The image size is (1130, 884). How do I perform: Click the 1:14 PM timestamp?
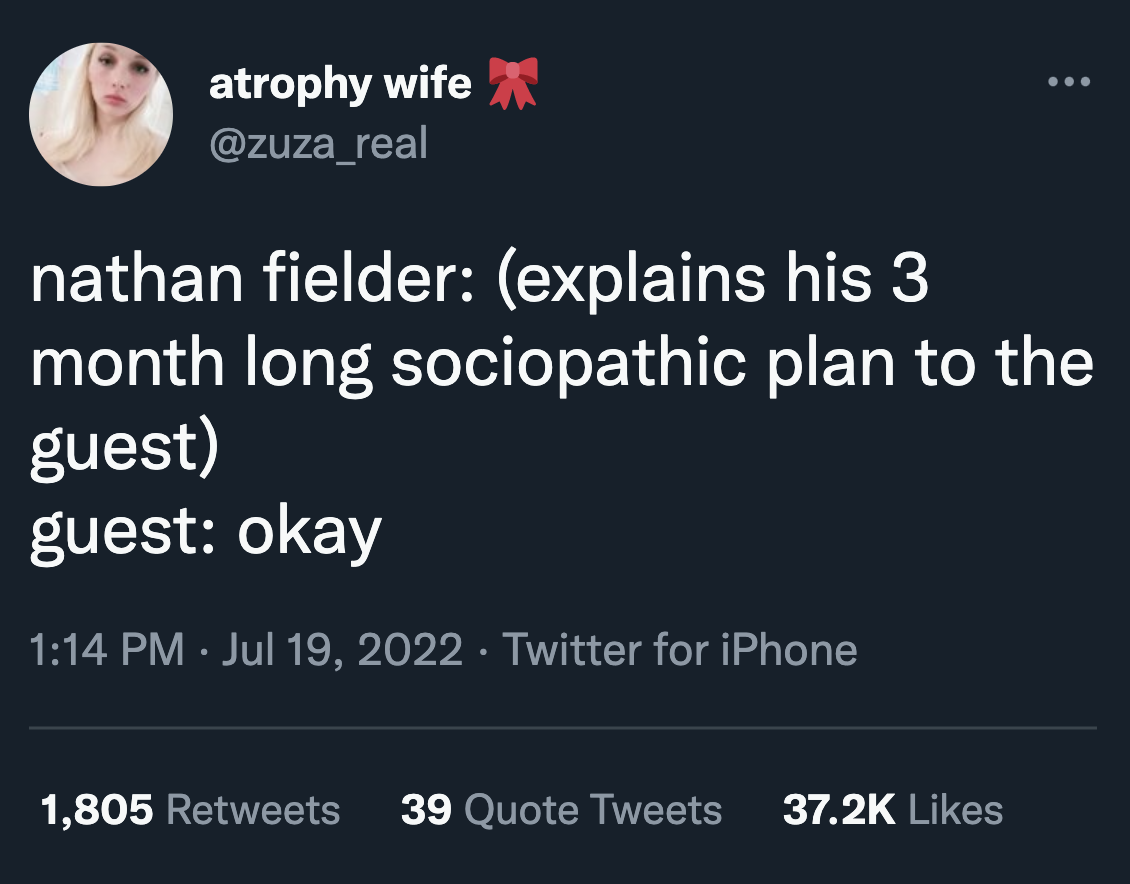pos(107,650)
